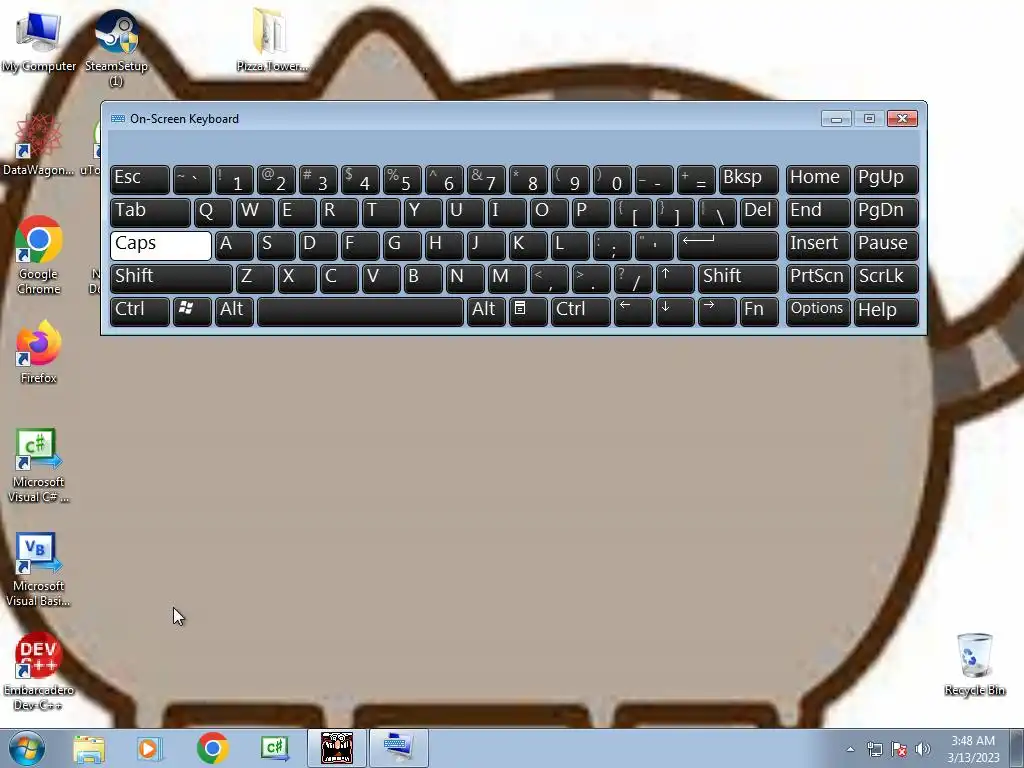Click the G key
Screen dimensions: 1024x768
[x=402, y=246]
